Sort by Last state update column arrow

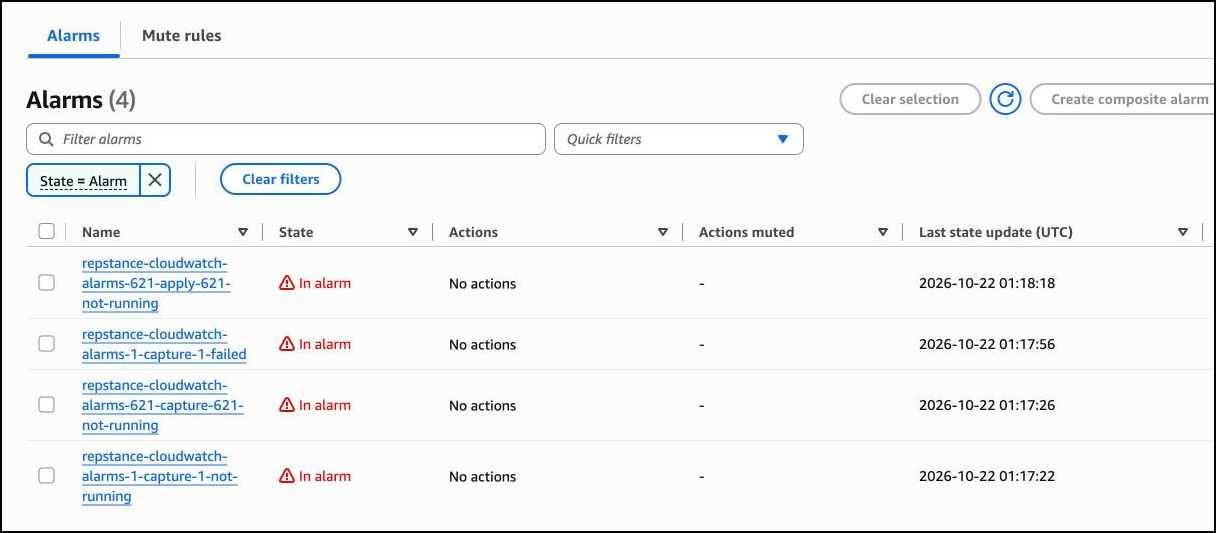click(x=1183, y=232)
